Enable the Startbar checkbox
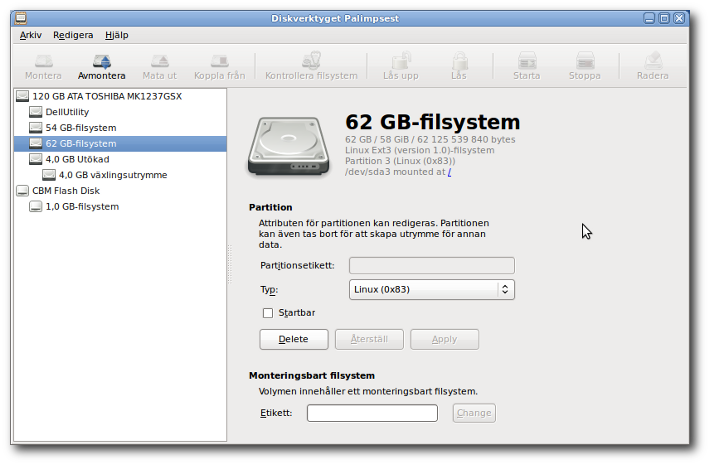This screenshot has height=465, width=710. click(x=268, y=313)
